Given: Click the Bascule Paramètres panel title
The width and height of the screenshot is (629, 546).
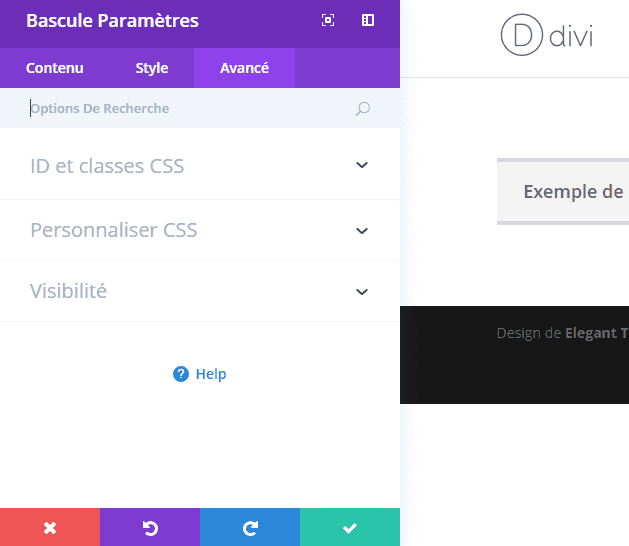Looking at the screenshot, I should (112, 21).
